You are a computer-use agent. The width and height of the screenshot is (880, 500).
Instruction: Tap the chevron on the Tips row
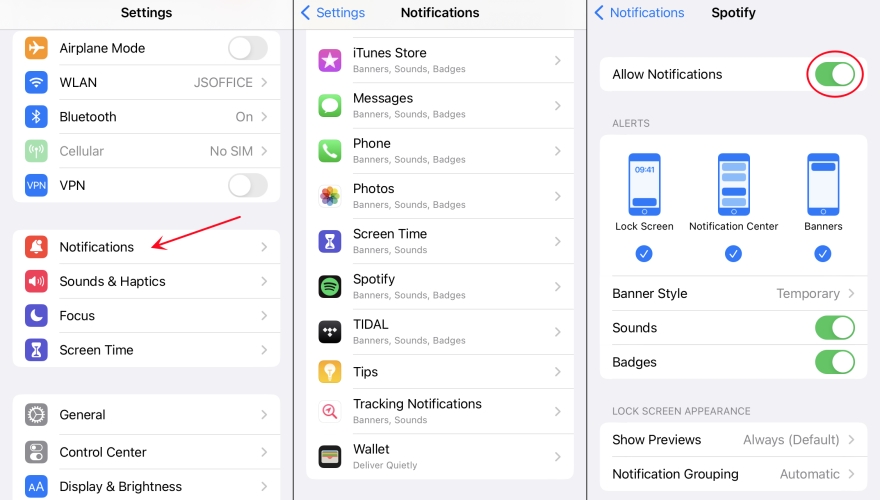(x=557, y=371)
